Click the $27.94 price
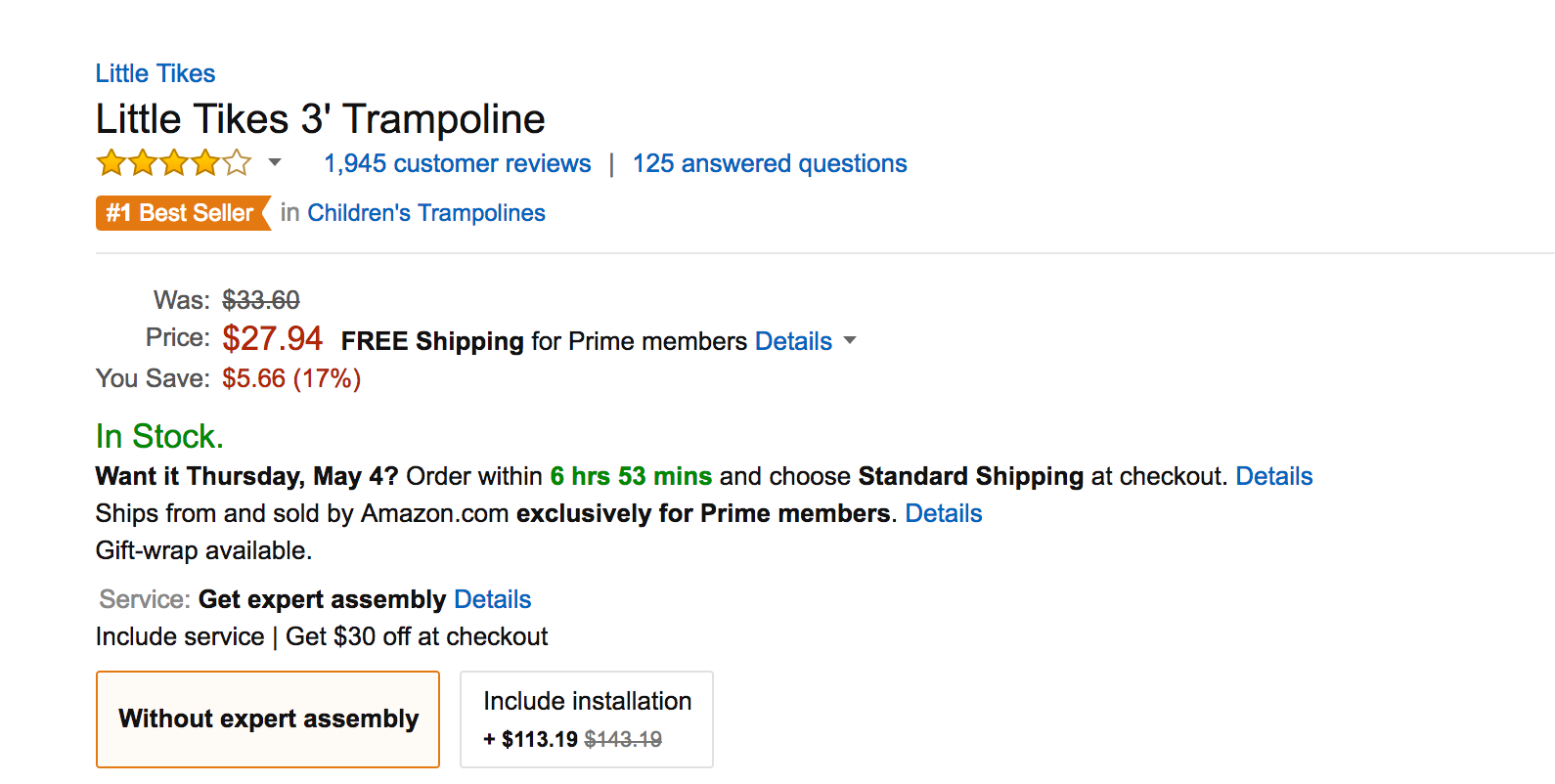The height and width of the screenshot is (784, 1555). point(272,338)
